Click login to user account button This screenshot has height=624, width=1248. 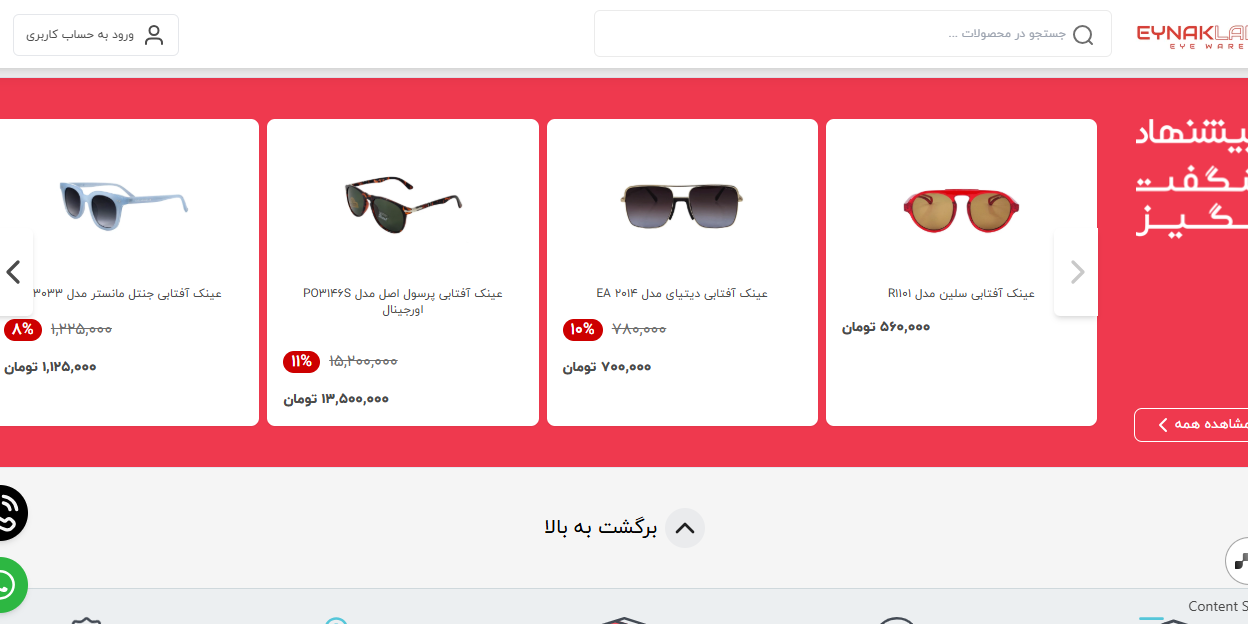tap(96, 35)
